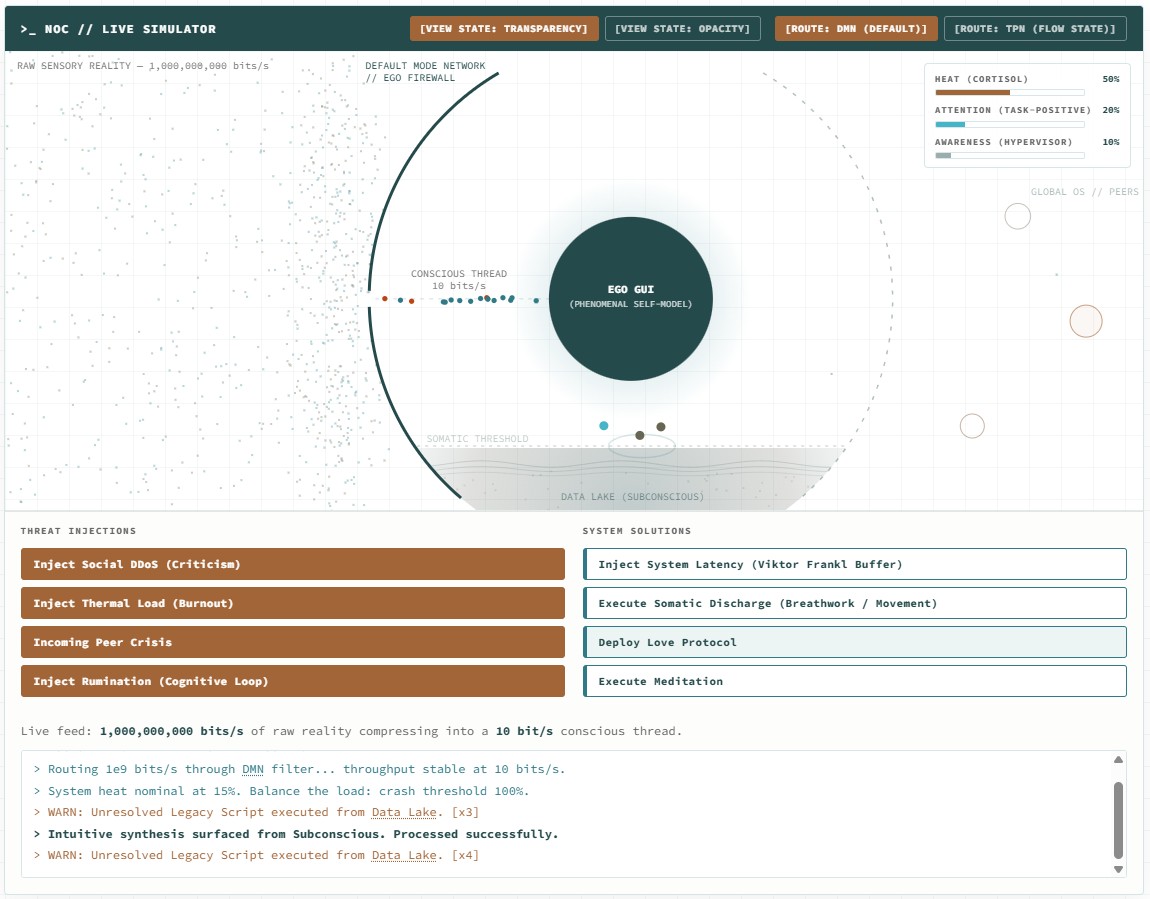The image size is (1150, 899).
Task: Click the Ego GUI circle
Action: (631, 298)
